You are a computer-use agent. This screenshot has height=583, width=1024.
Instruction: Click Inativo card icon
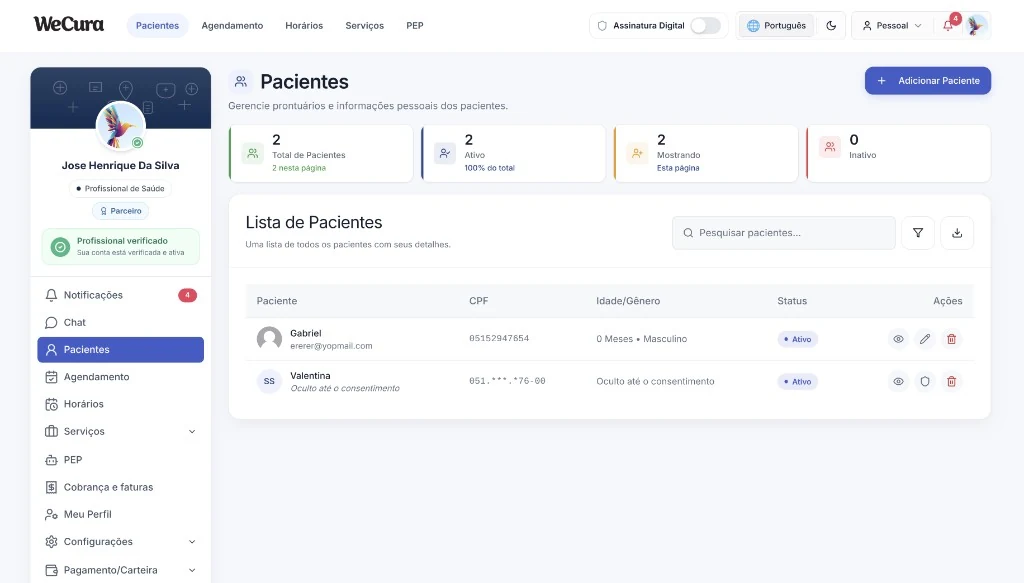[x=829, y=147]
